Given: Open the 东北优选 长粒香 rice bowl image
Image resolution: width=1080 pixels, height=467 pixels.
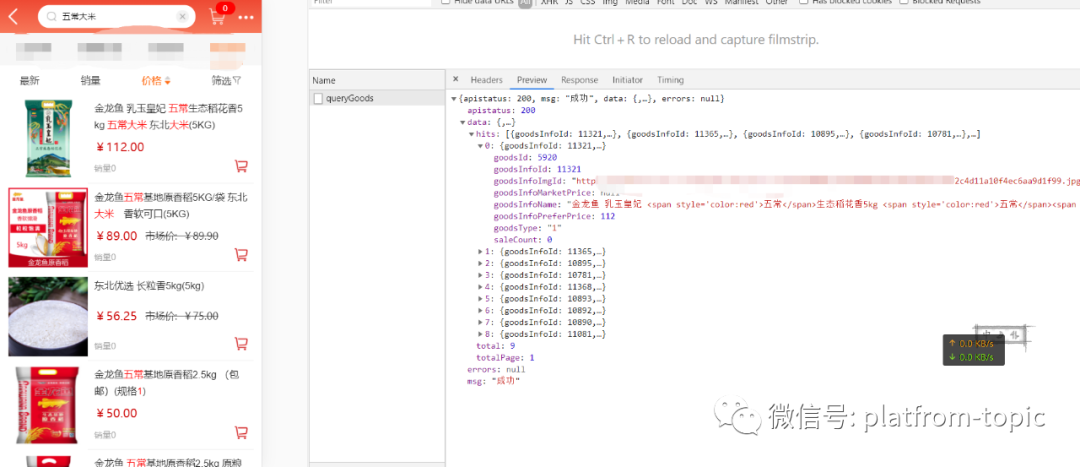Looking at the screenshot, I should click(x=48, y=316).
